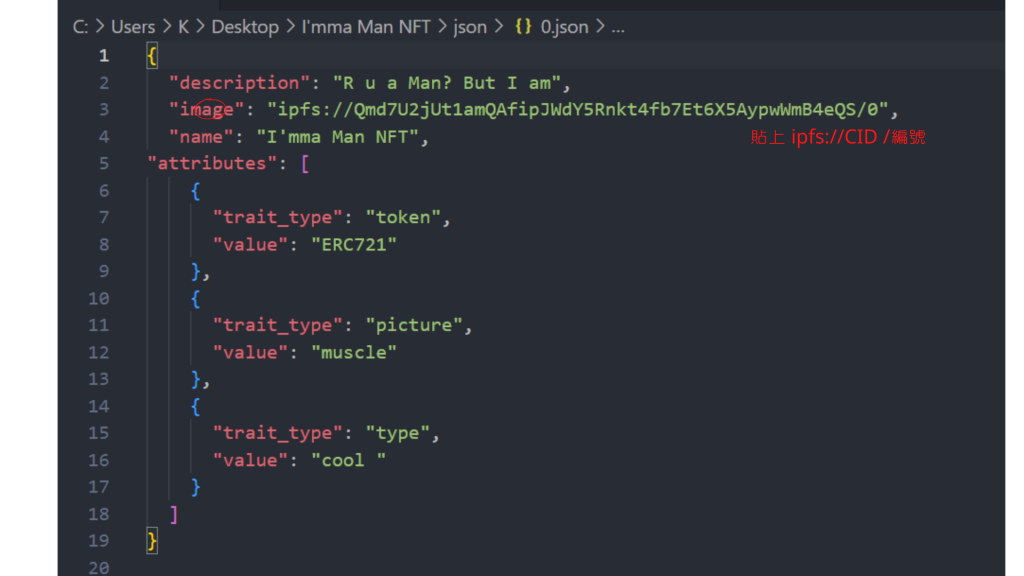Click the "value" key on line 12
Image resolution: width=1024 pixels, height=576 pixels.
[250, 352]
